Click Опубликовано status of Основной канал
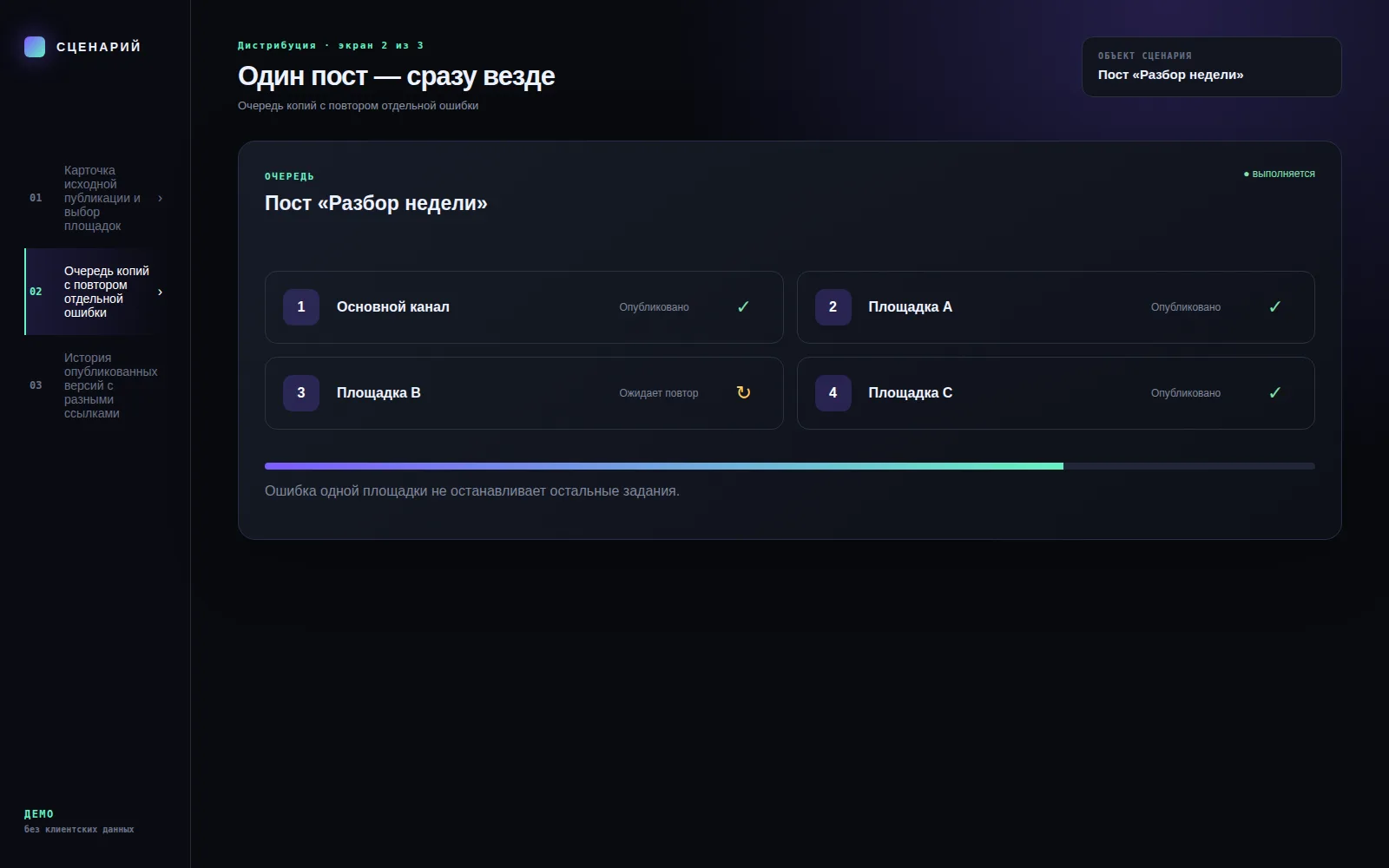Screen dimensions: 1389x868 pos(654,307)
